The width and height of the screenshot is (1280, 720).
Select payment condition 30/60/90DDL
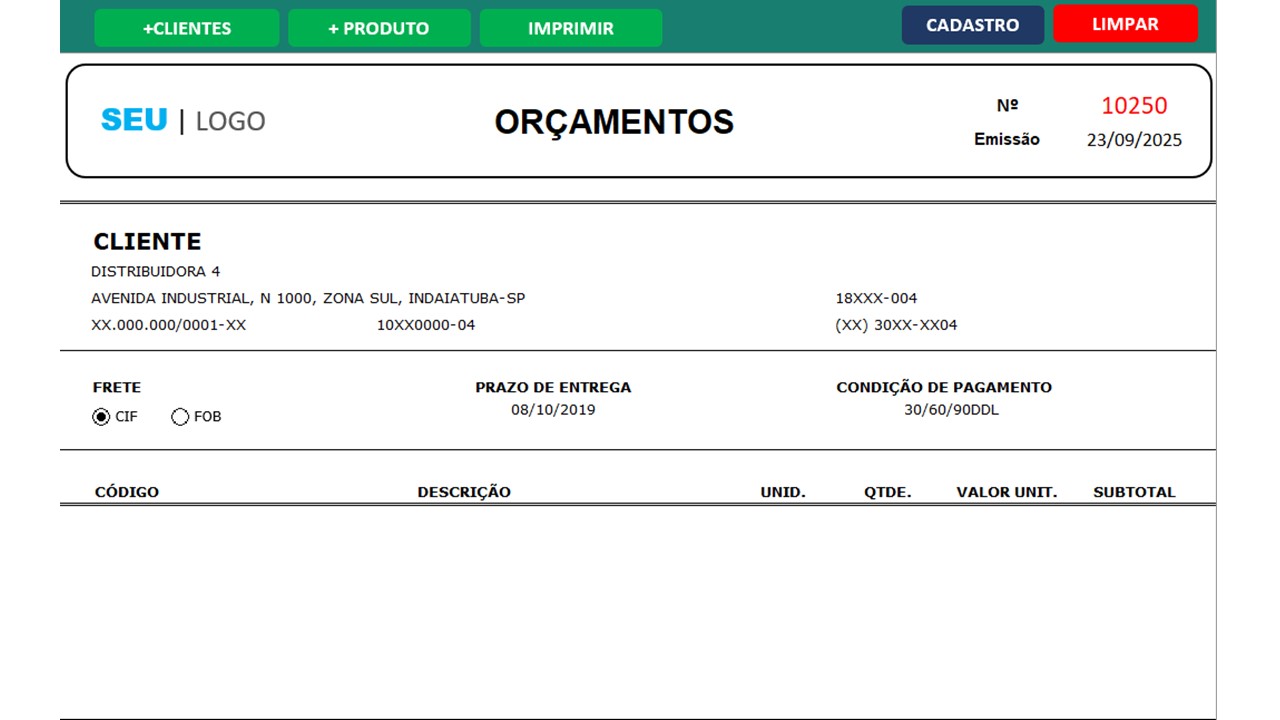[951, 410]
